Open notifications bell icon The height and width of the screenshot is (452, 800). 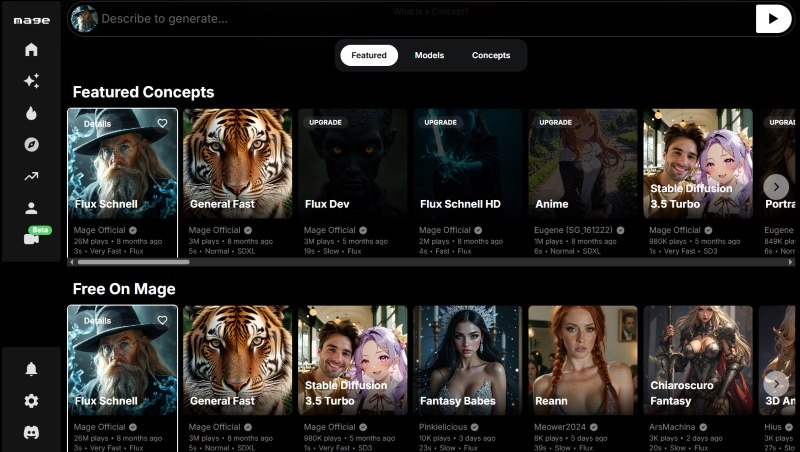pos(31,369)
